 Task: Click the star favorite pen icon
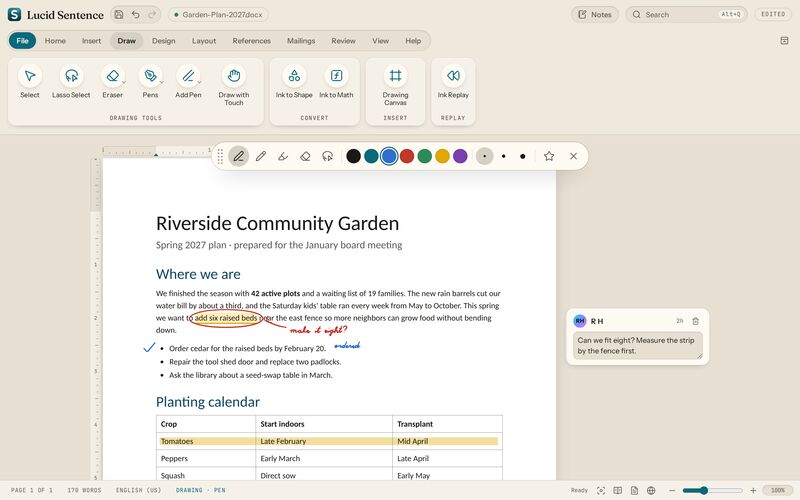549,156
